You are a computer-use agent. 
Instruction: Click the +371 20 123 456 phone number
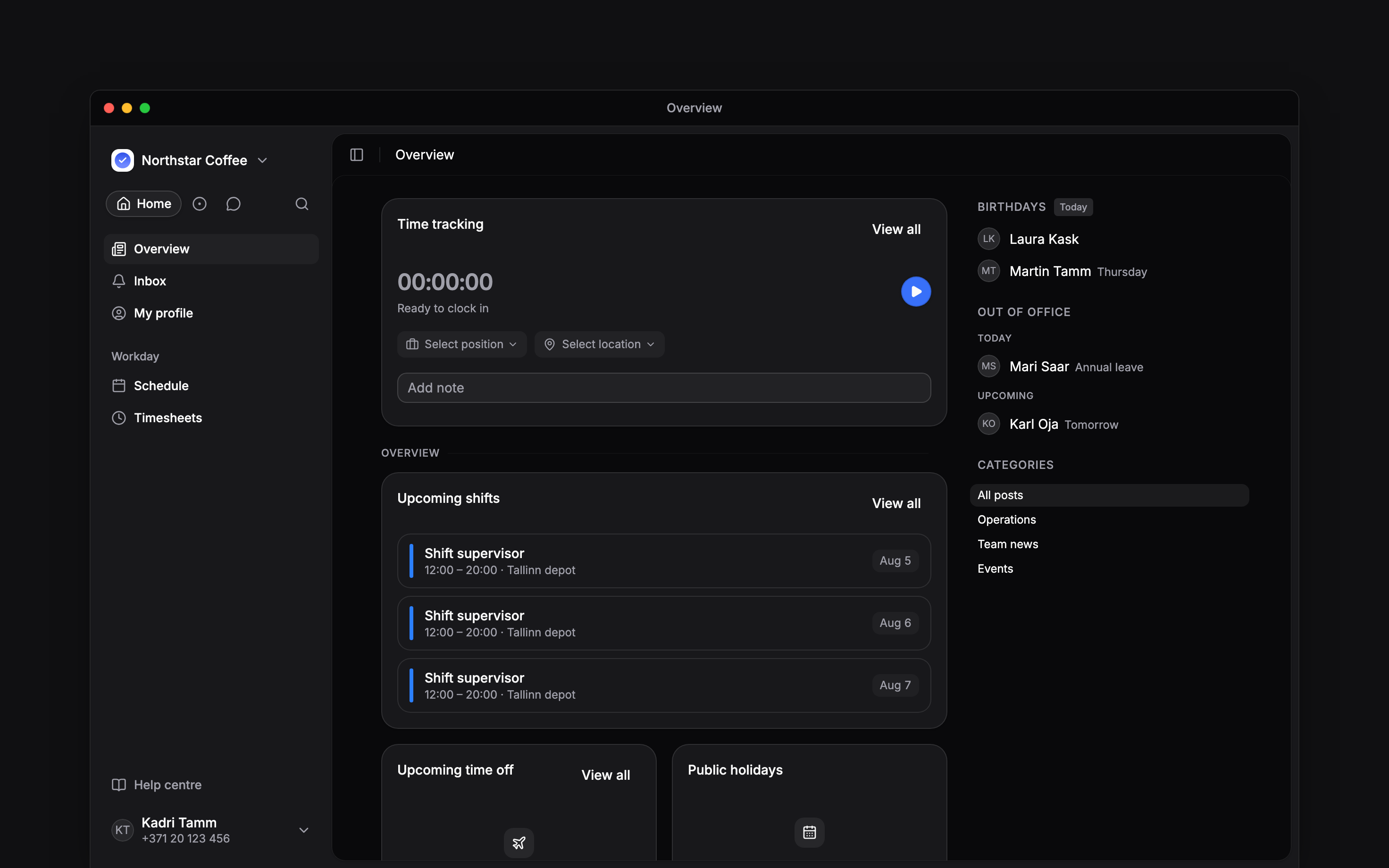(x=185, y=839)
